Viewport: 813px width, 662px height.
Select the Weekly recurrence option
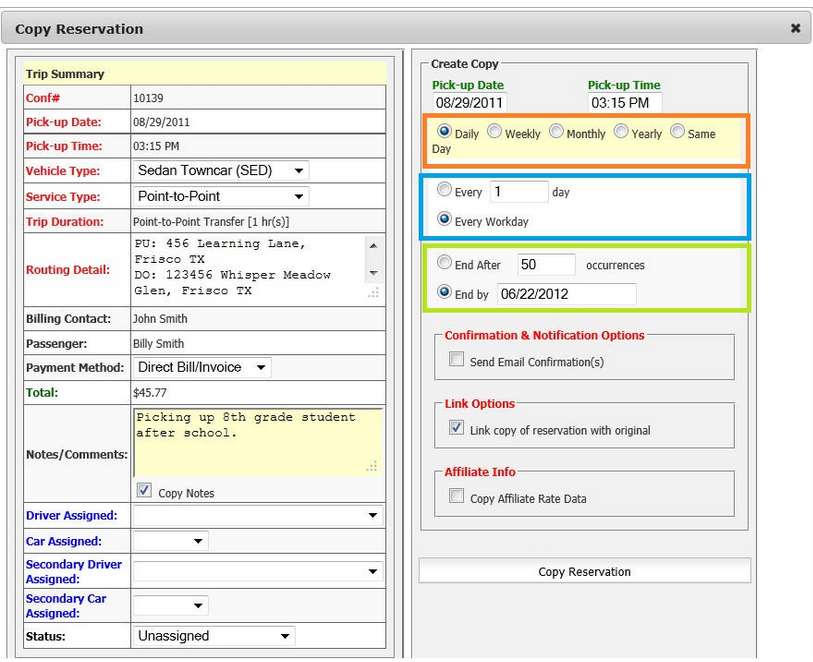494,132
